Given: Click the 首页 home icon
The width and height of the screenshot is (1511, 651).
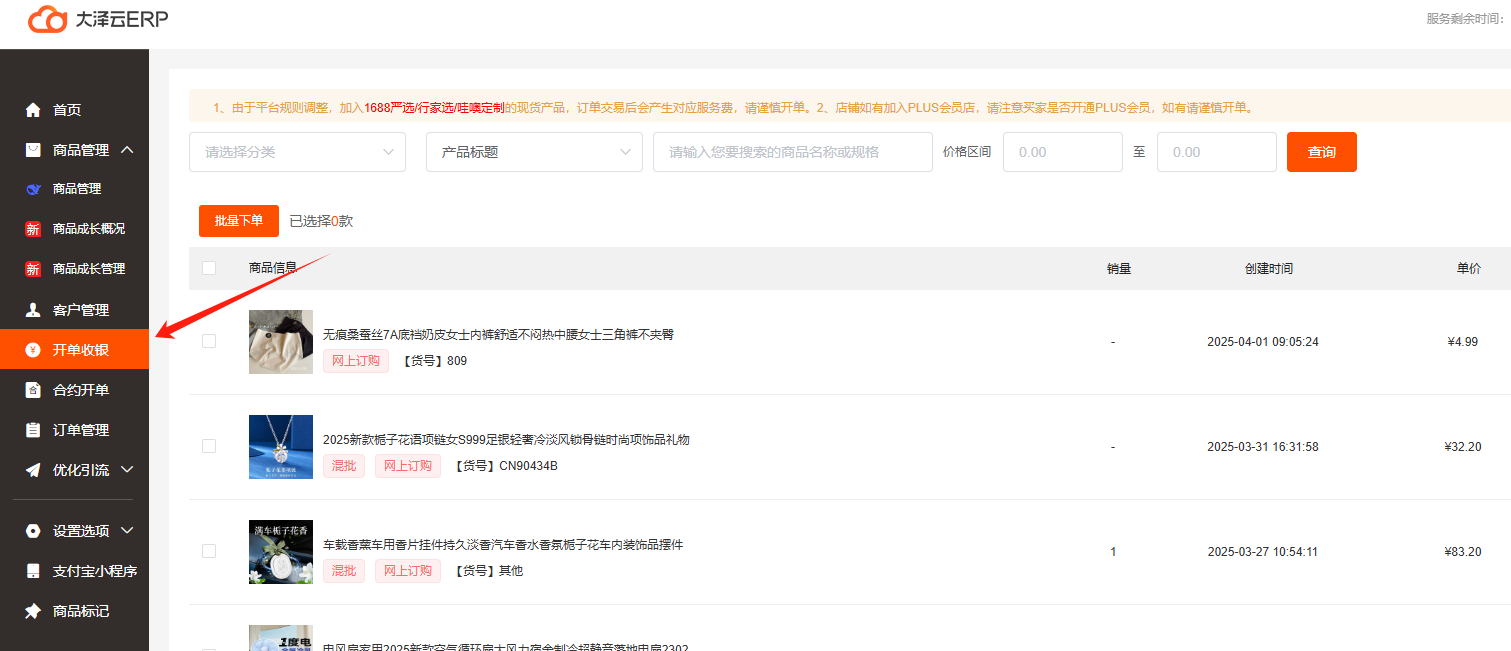Looking at the screenshot, I should point(33,110).
